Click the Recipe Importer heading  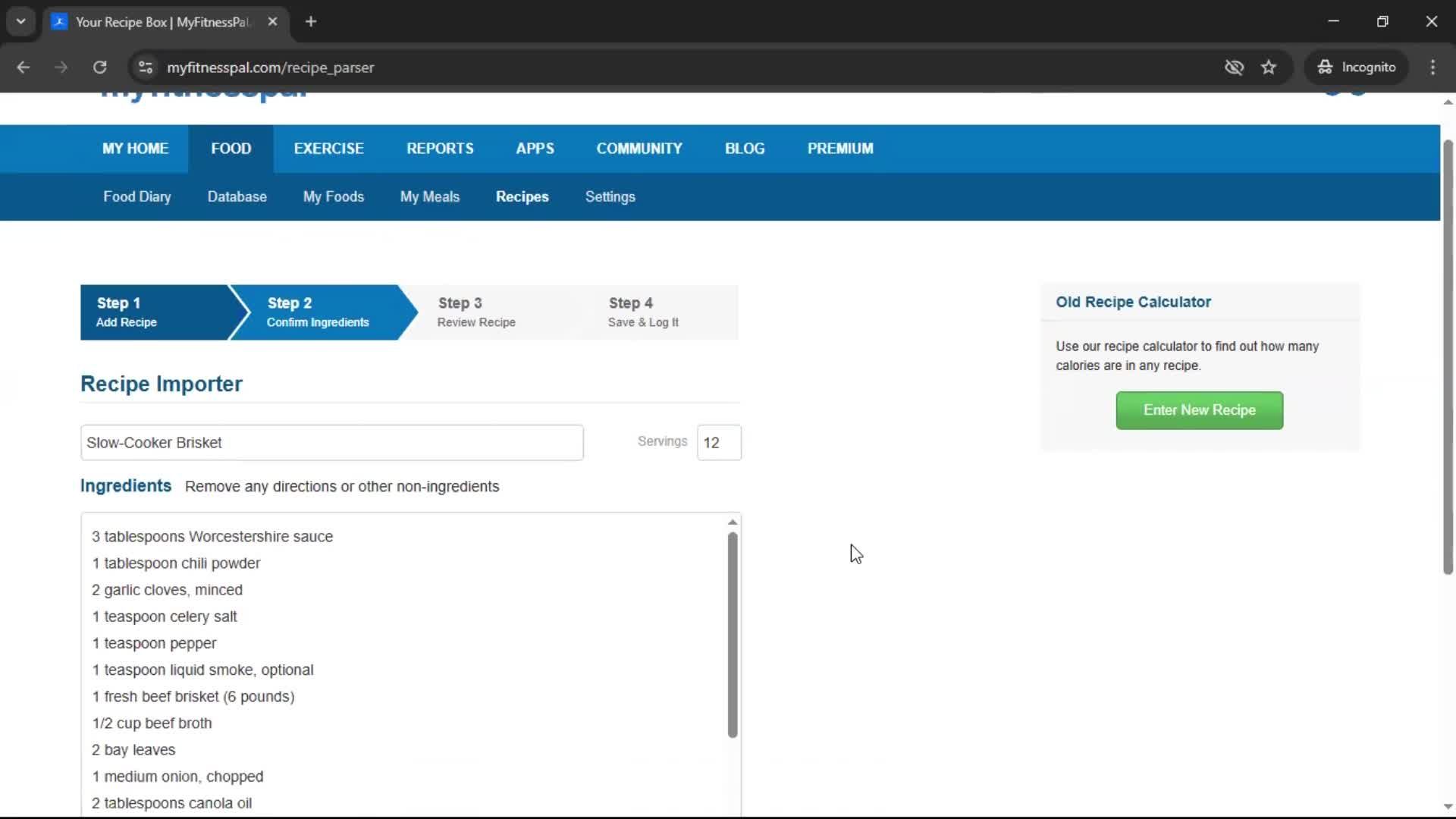(162, 384)
